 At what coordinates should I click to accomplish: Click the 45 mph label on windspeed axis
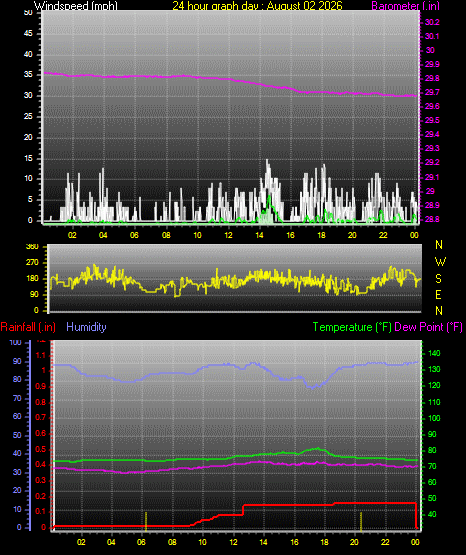click(28, 34)
